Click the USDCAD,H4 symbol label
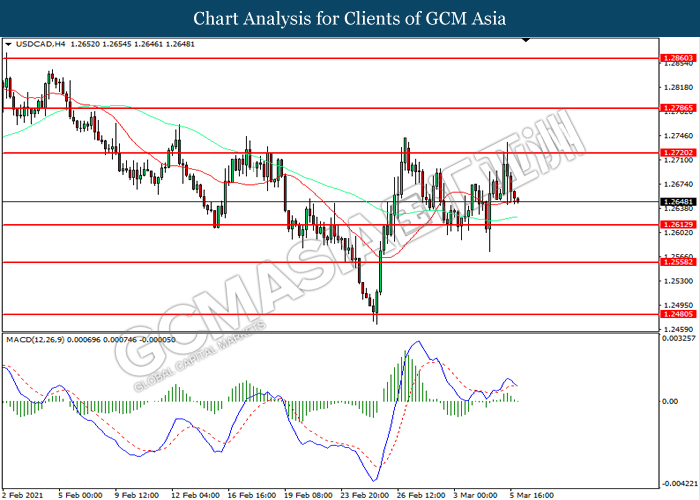 pos(40,44)
